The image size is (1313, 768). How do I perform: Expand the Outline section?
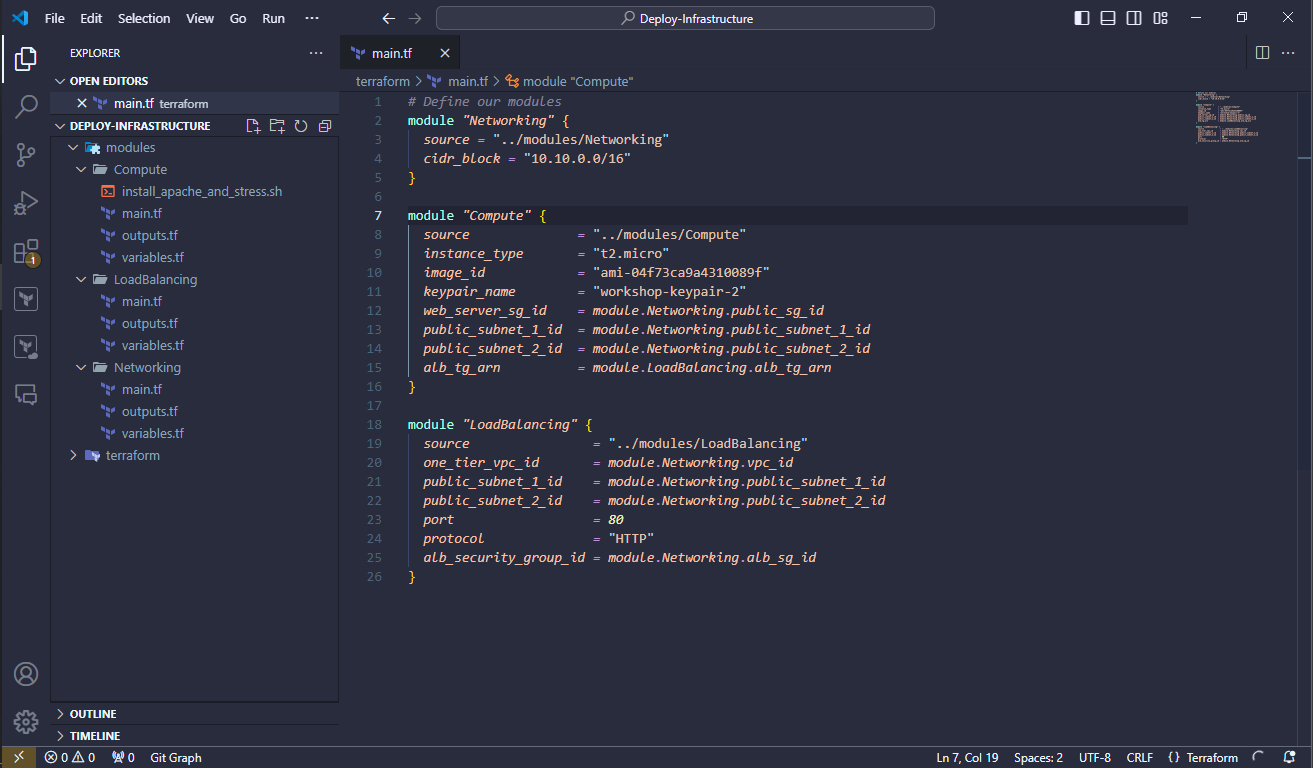(194, 714)
